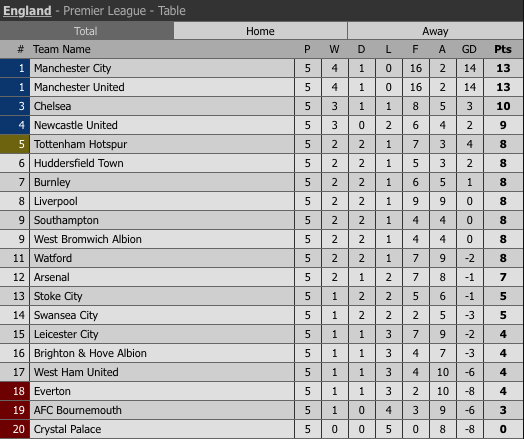Sort by the GD column header
Image resolution: width=524 pixels, height=439 pixels.
(x=469, y=49)
